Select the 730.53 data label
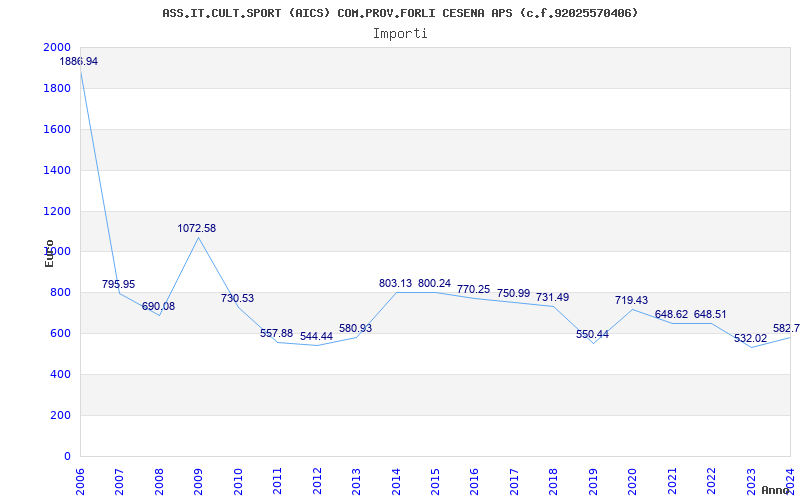800x500 pixels. coord(237,298)
